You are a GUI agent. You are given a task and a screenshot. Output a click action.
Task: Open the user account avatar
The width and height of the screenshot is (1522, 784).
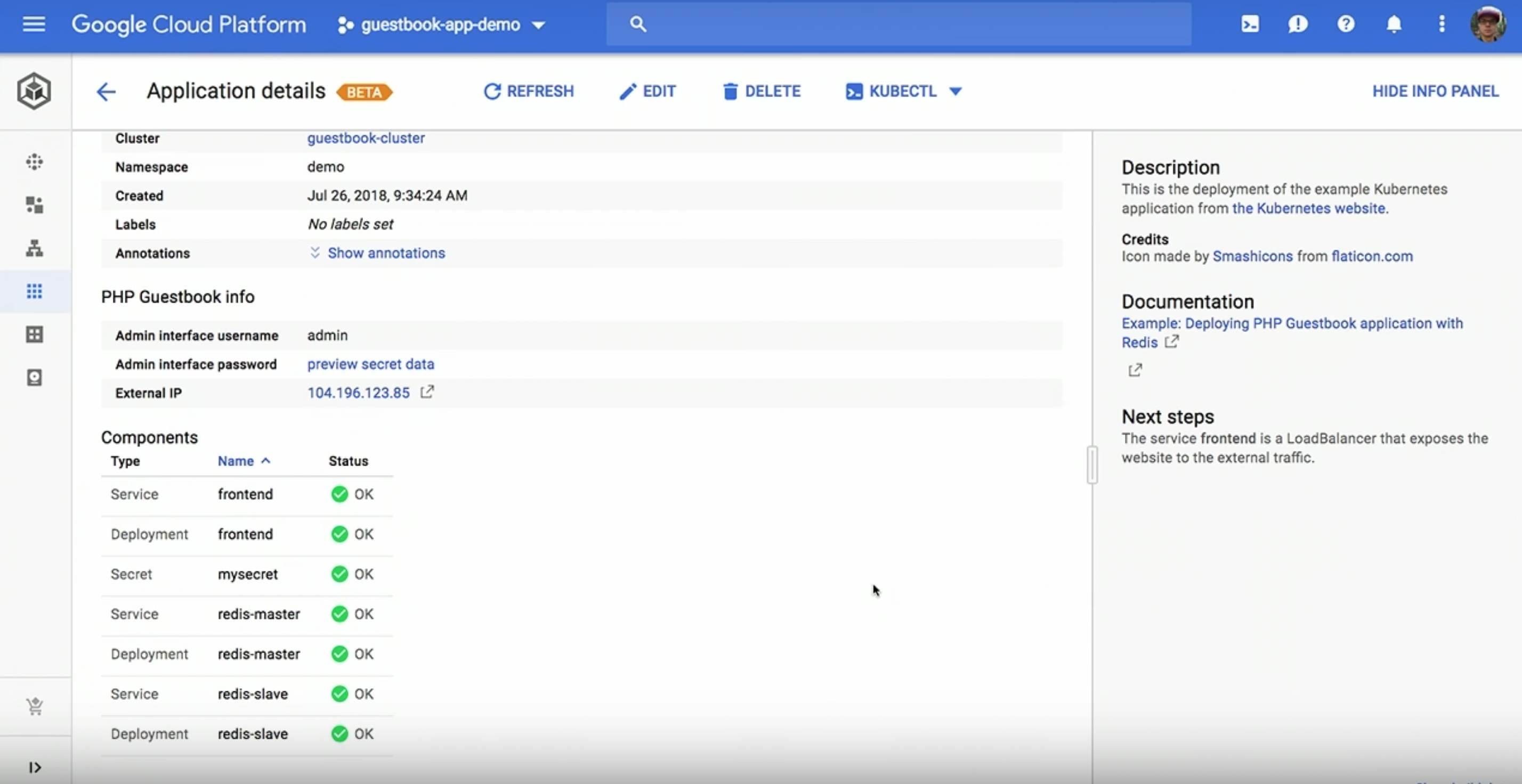(1487, 24)
